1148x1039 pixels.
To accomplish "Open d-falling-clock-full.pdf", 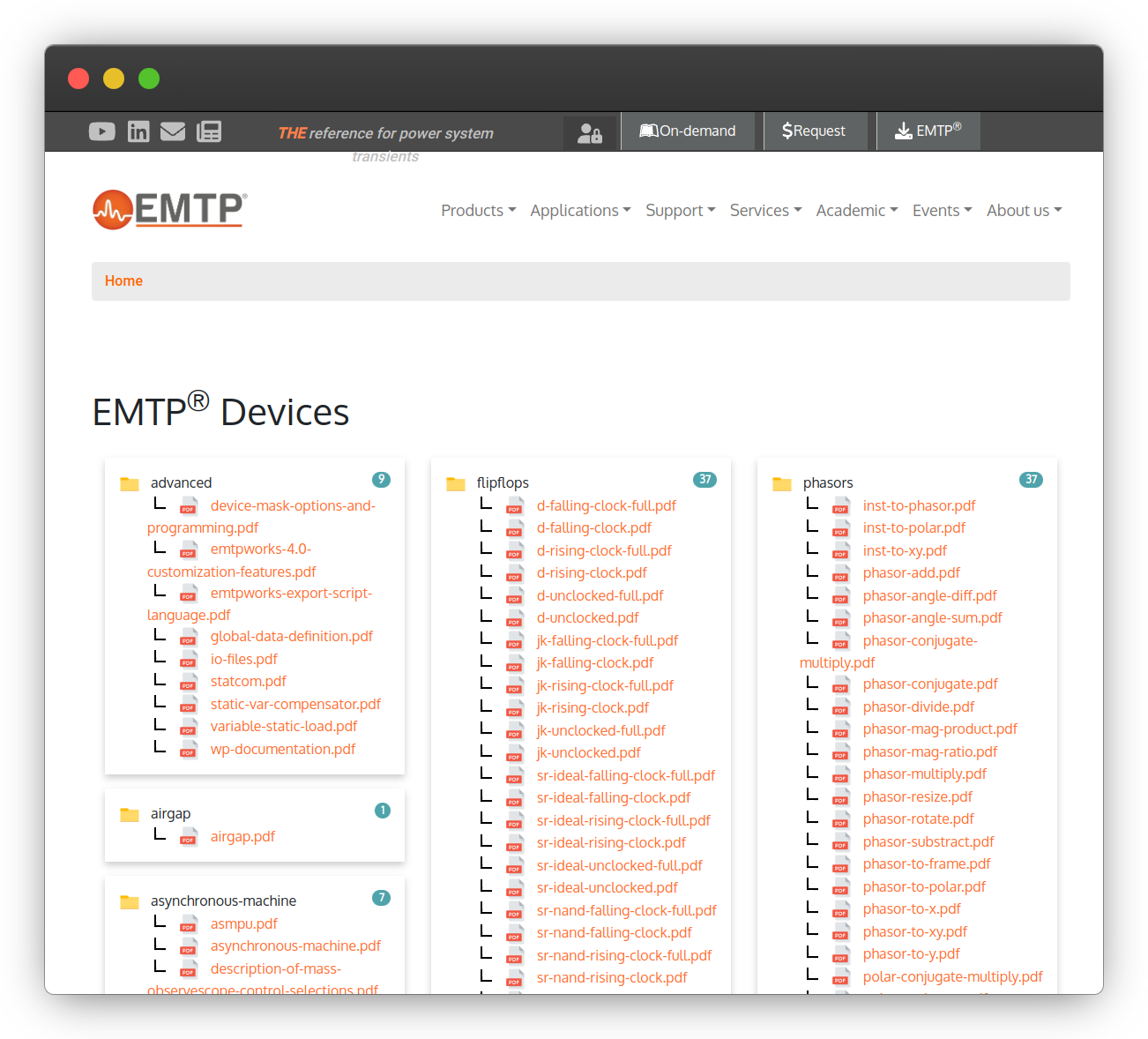I will [x=607, y=506].
